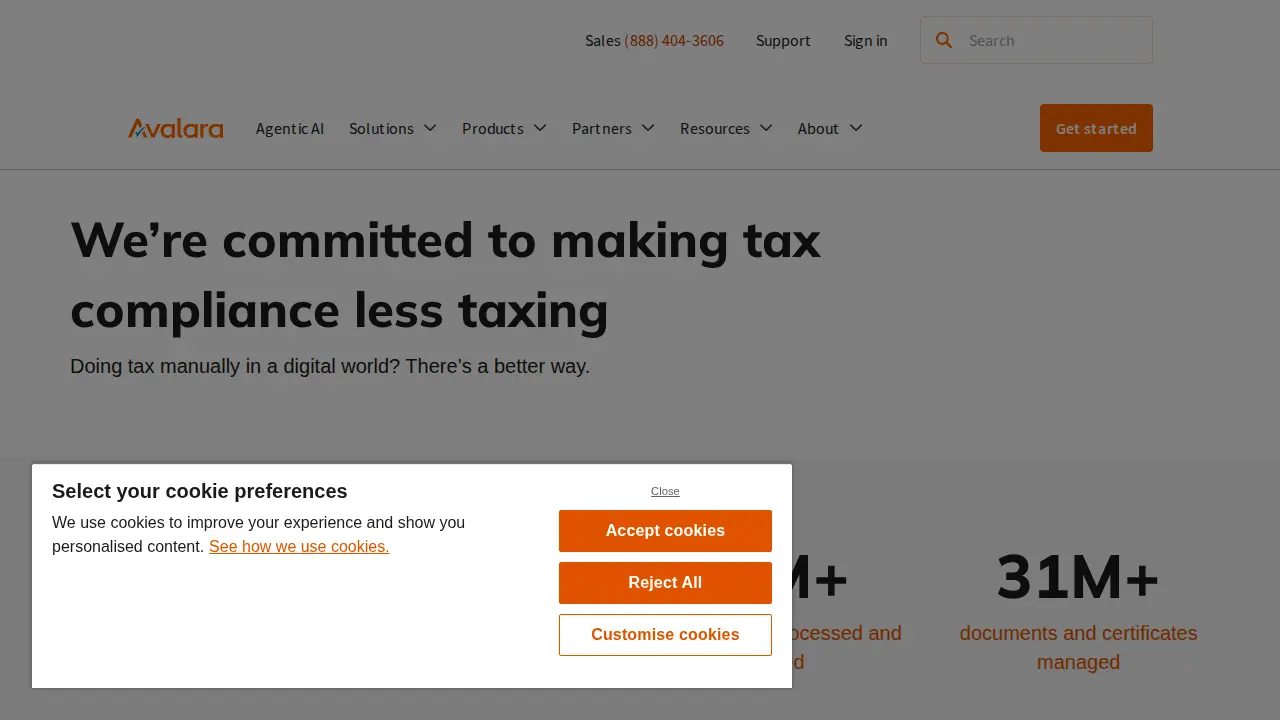The width and height of the screenshot is (1280, 720).
Task: Open the Agentic AI menu item
Action: (x=290, y=128)
